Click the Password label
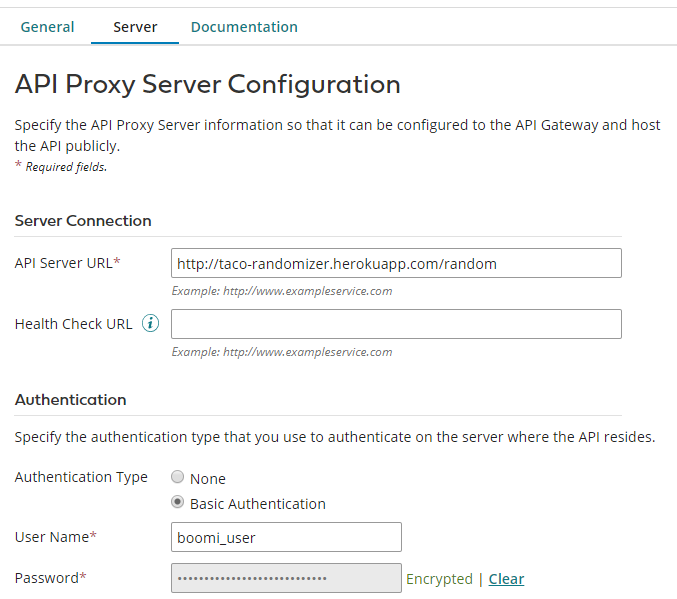Screen dimensions: 677x599 pyautogui.click(x=50, y=578)
